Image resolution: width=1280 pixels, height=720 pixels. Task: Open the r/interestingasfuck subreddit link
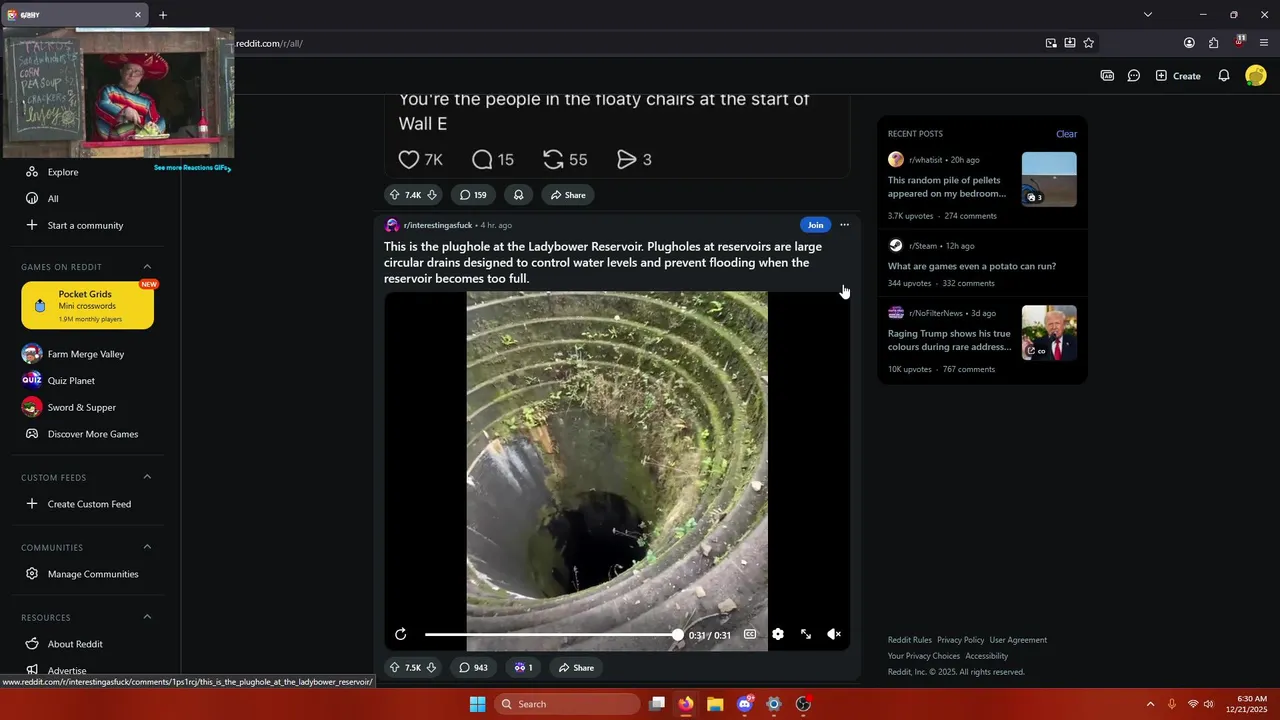point(438,225)
